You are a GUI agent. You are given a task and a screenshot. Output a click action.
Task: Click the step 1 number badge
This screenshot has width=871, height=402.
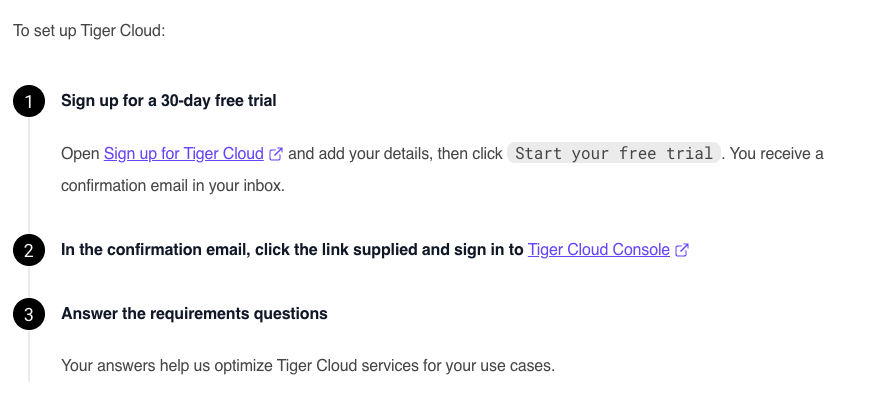coord(29,101)
